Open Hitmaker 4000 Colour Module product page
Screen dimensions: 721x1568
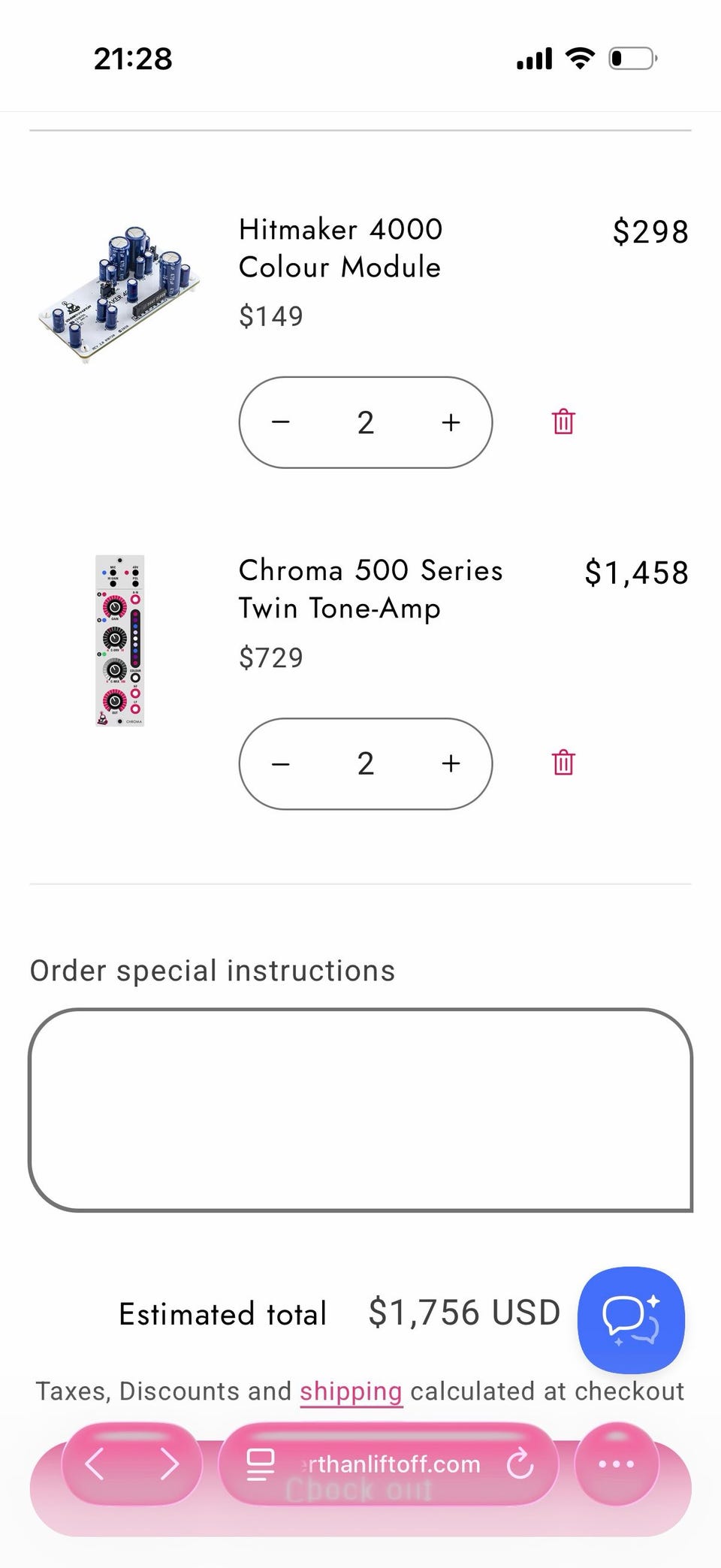(340, 248)
